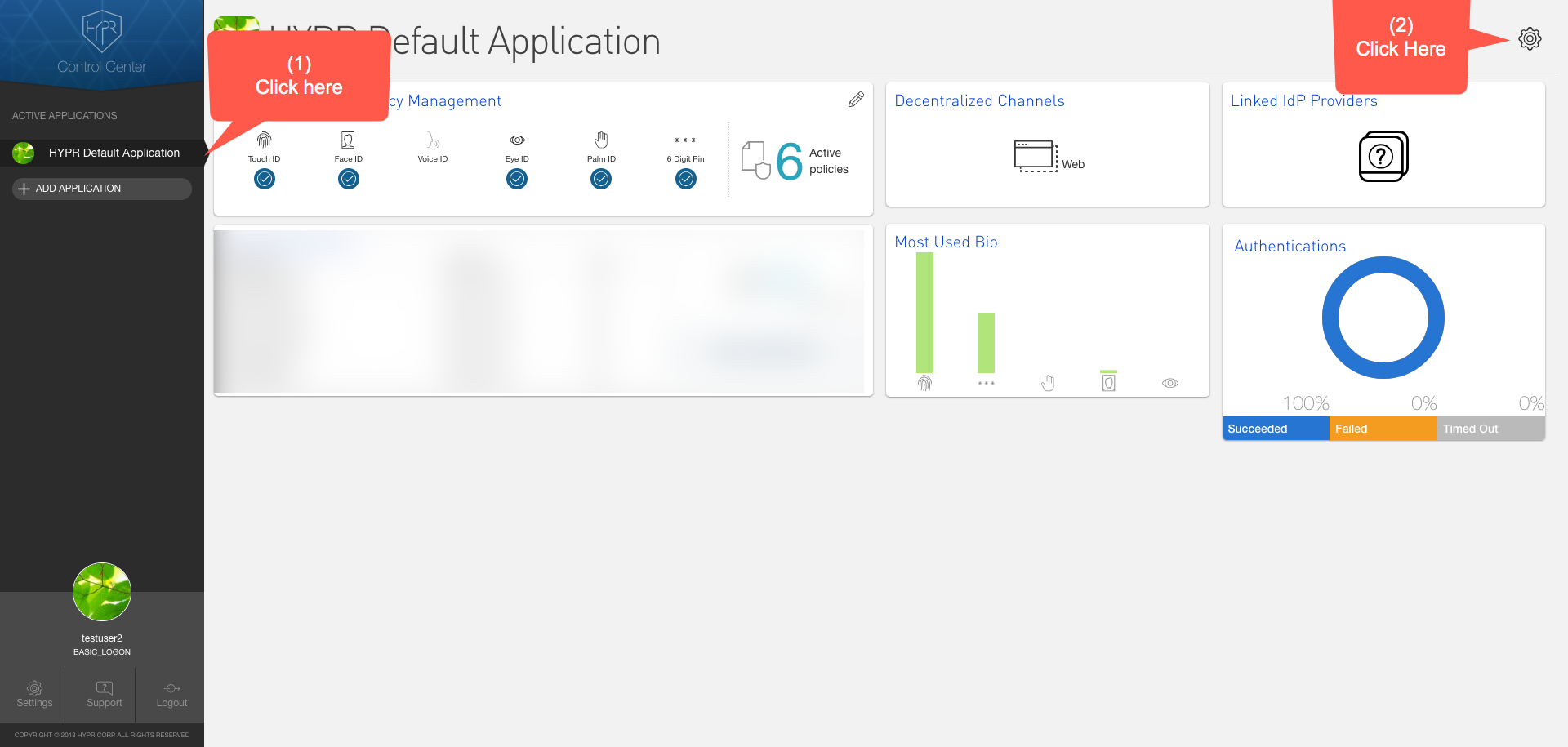The image size is (1568, 747).
Task: Toggle the Eye ID policy checkmark
Action: [x=517, y=178]
